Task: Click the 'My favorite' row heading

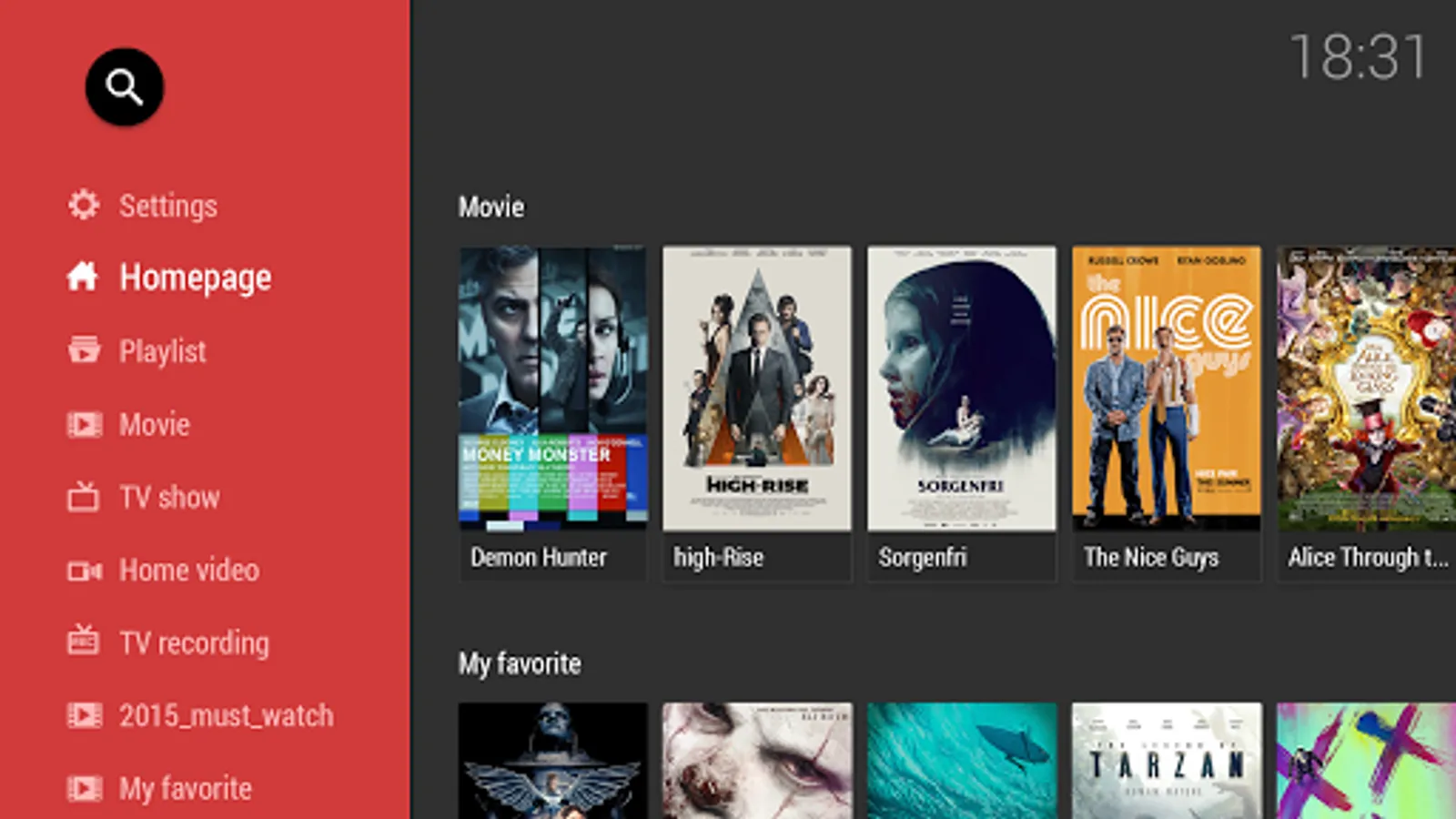Action: click(520, 664)
